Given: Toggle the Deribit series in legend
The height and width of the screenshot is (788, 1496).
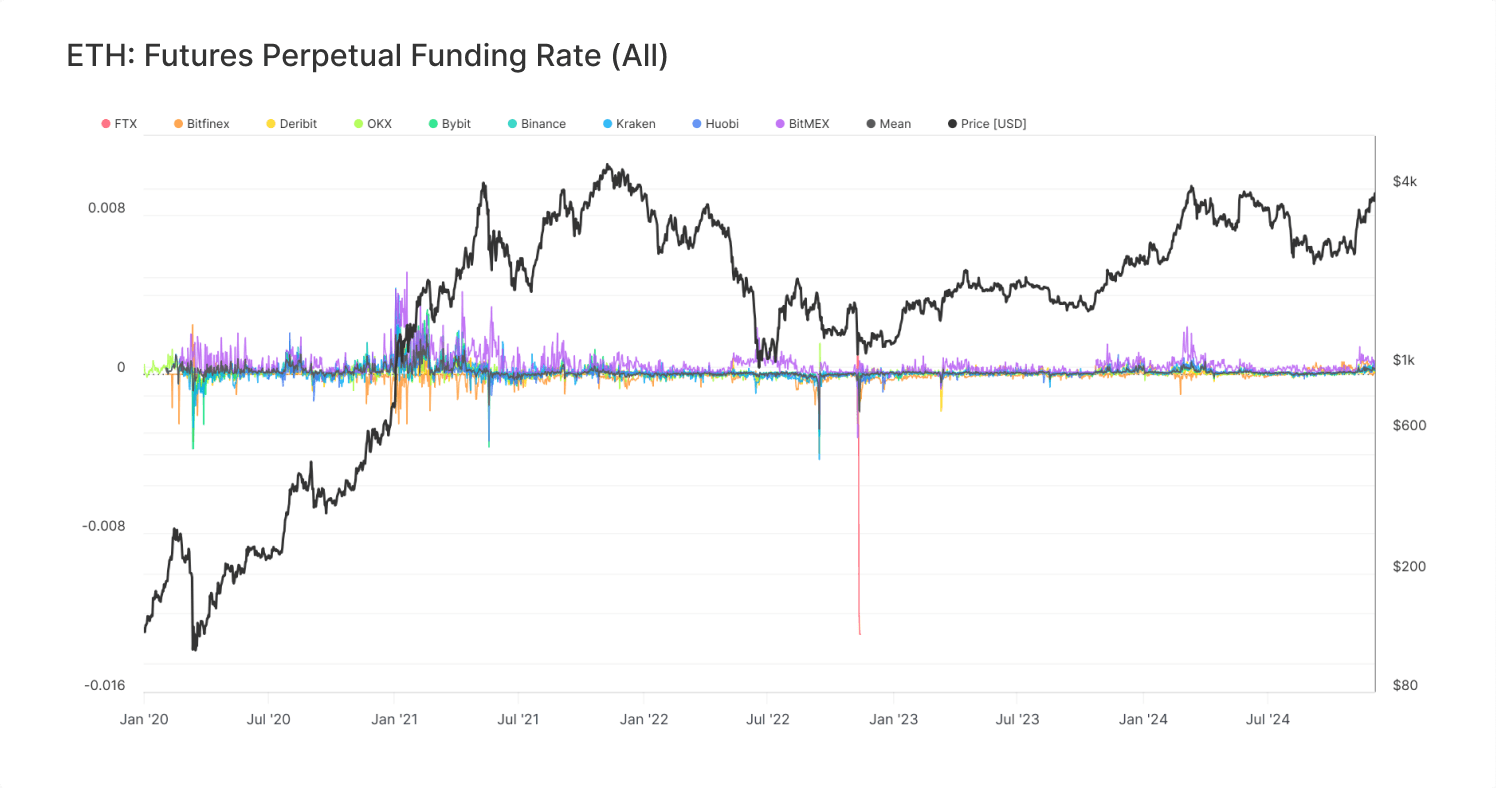Looking at the screenshot, I should click(291, 124).
